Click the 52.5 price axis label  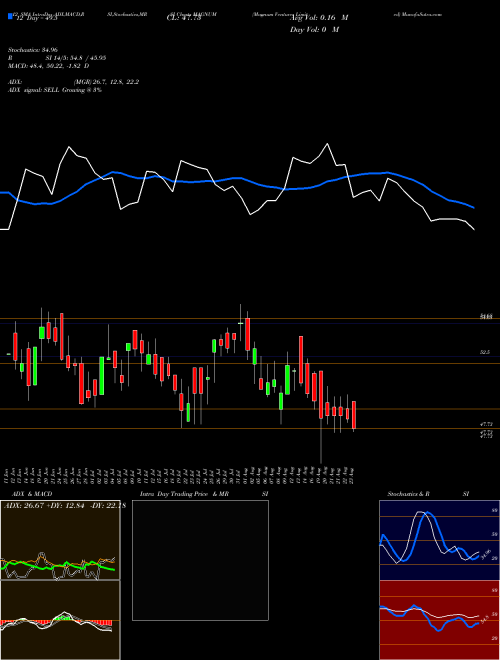(x=484, y=352)
